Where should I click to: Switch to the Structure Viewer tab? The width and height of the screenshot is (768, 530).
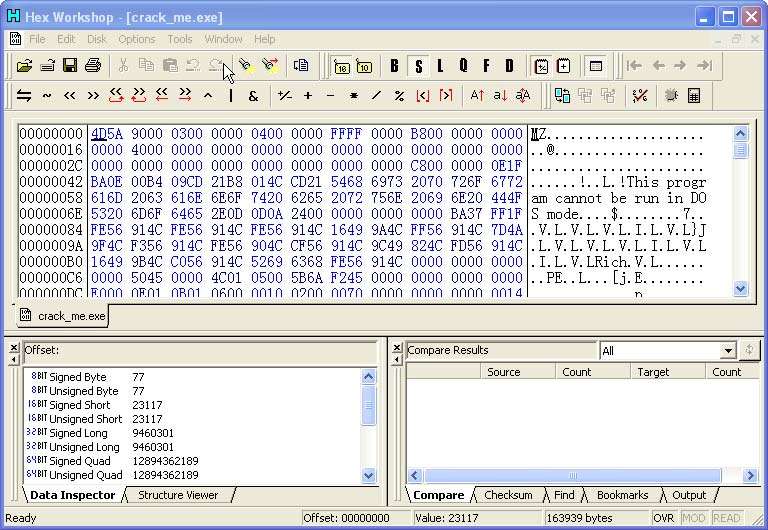[x=178, y=495]
